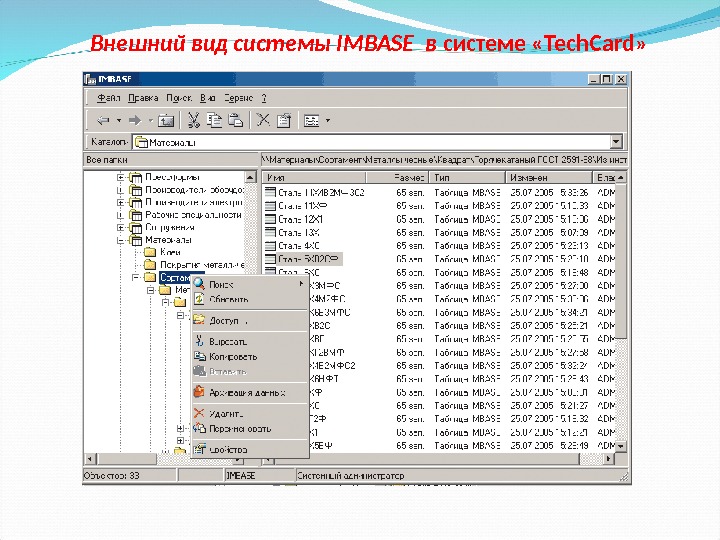Choose Поиск in the context menu
Image resolution: width=720 pixels, height=540 pixels.
[x=249, y=285]
